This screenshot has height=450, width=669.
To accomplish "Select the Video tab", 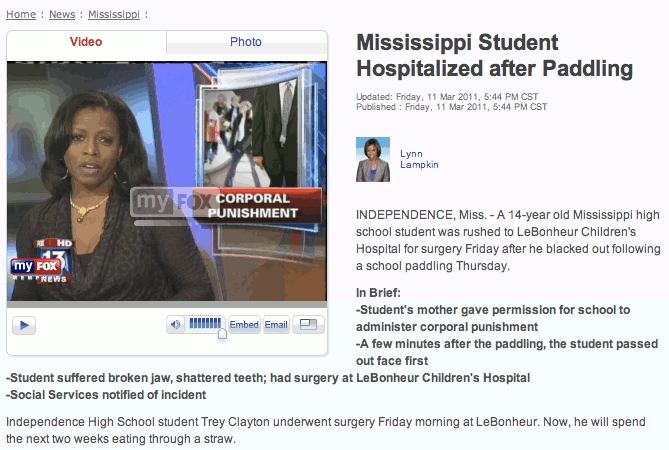I will coord(86,42).
